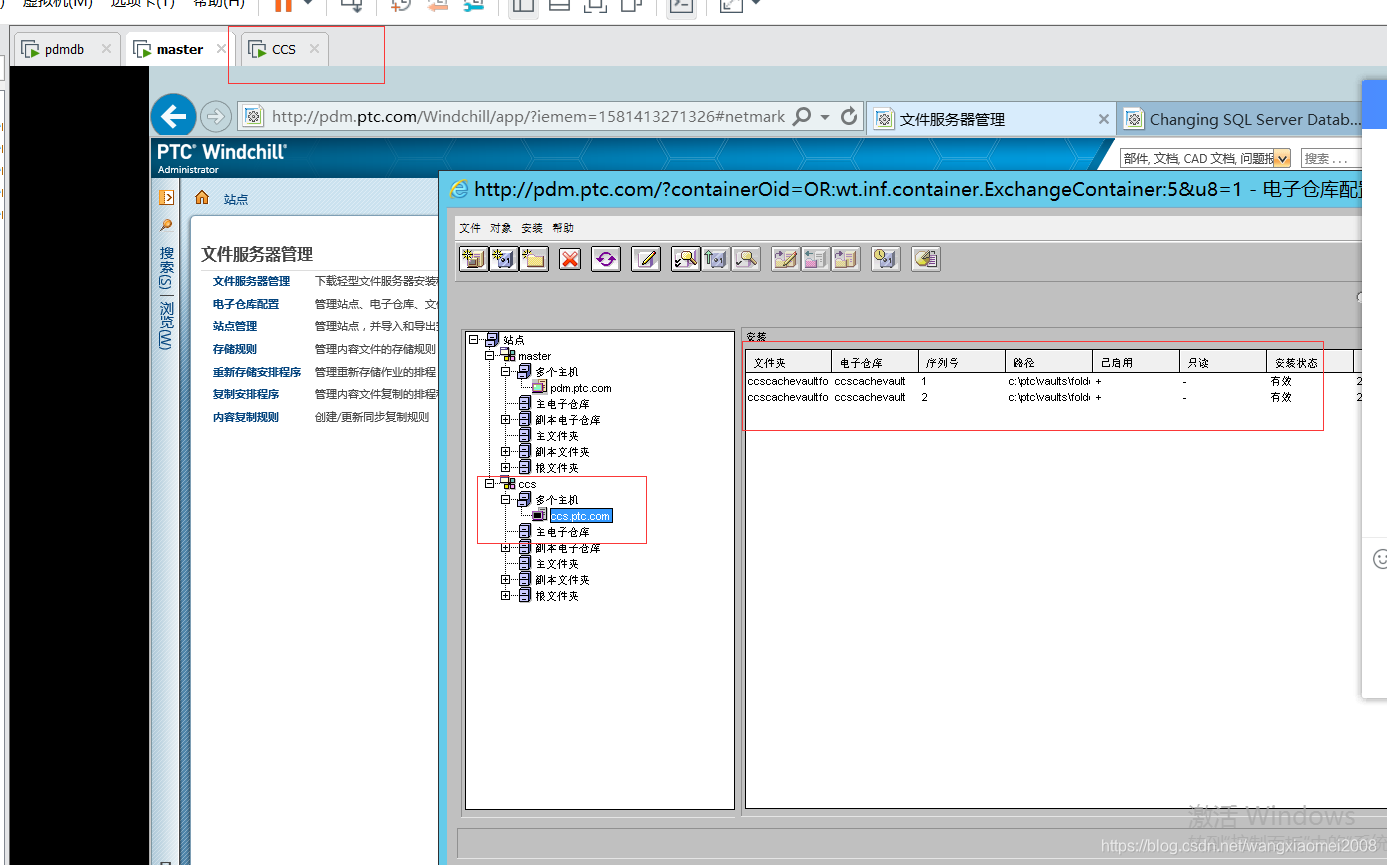Select pdm.ptc.com host in tree
The width and height of the screenshot is (1387, 865).
[x=580, y=388]
